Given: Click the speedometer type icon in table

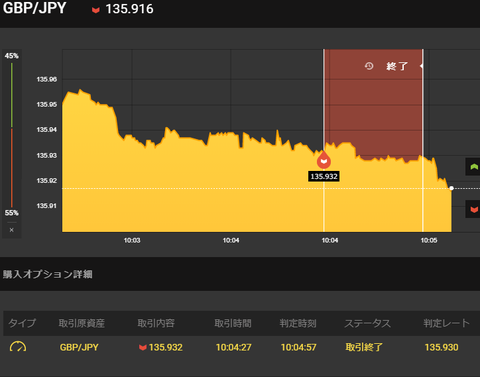Looking at the screenshot, I should point(18,347).
